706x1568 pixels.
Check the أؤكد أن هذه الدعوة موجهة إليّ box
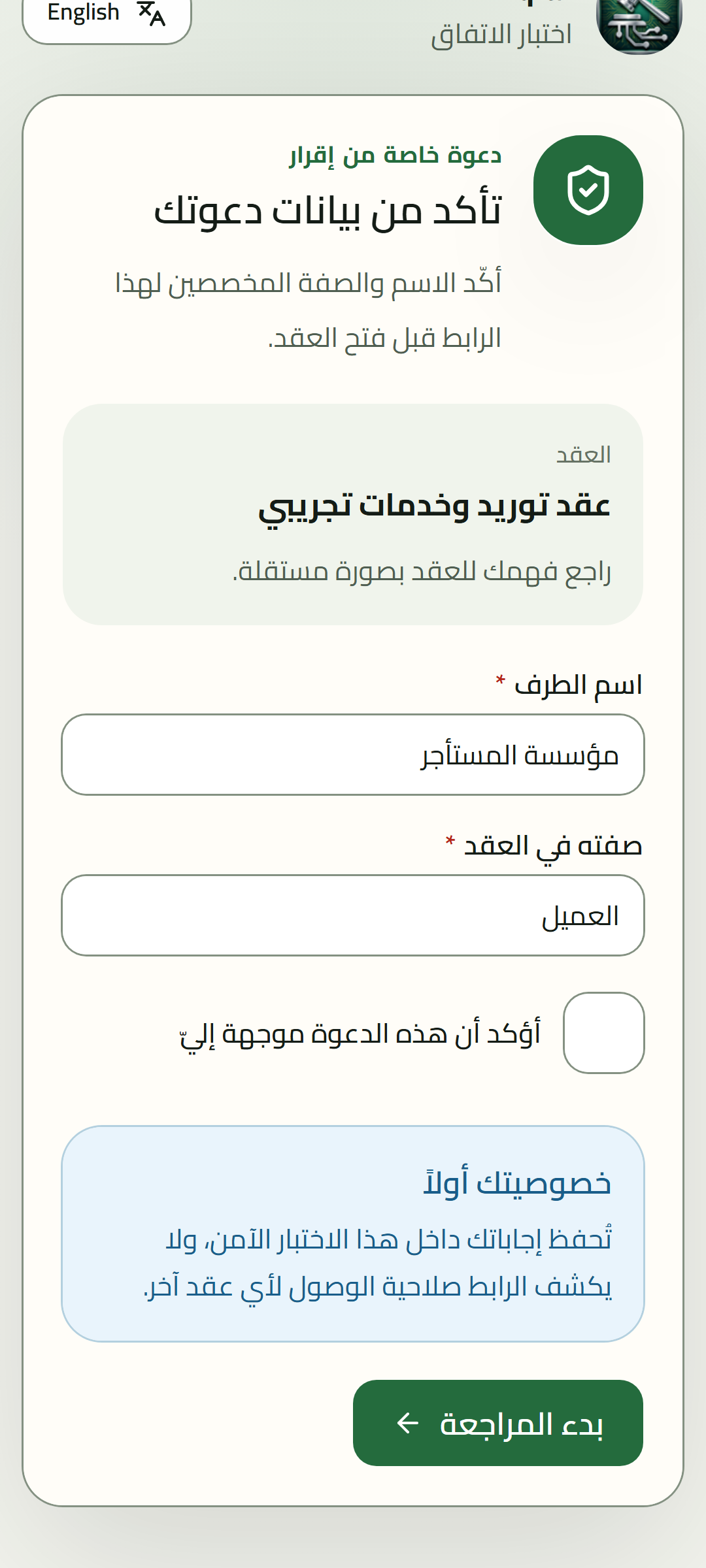point(604,1033)
